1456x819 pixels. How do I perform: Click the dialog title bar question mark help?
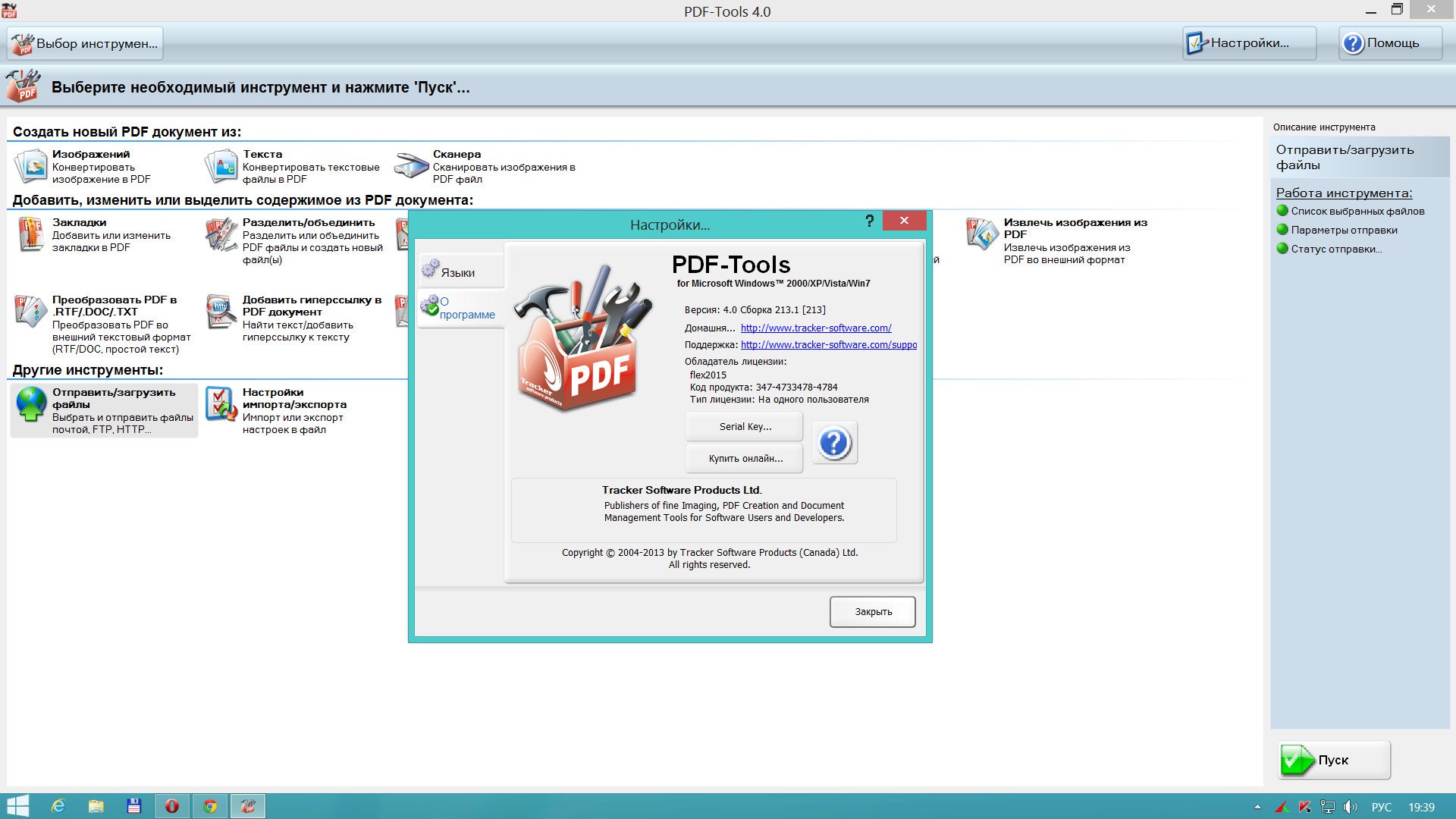[869, 221]
